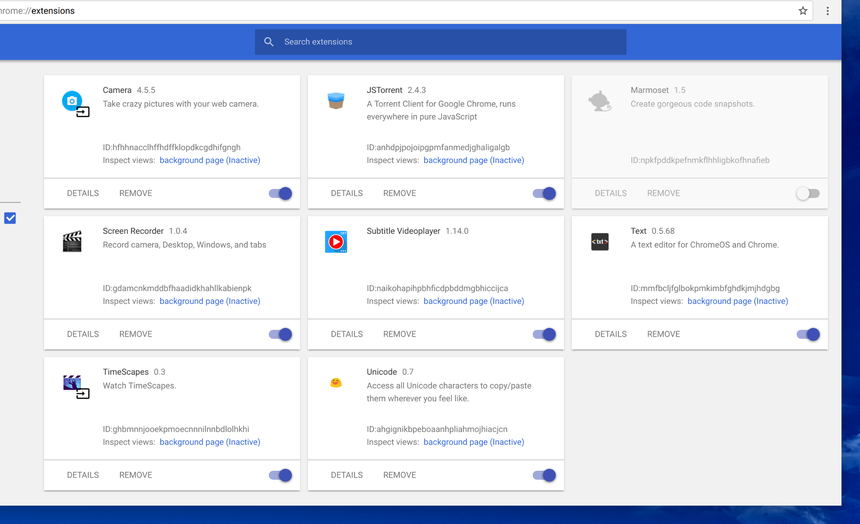860x524 pixels.
Task: Switch off the Text extension toggle
Action: click(x=808, y=334)
